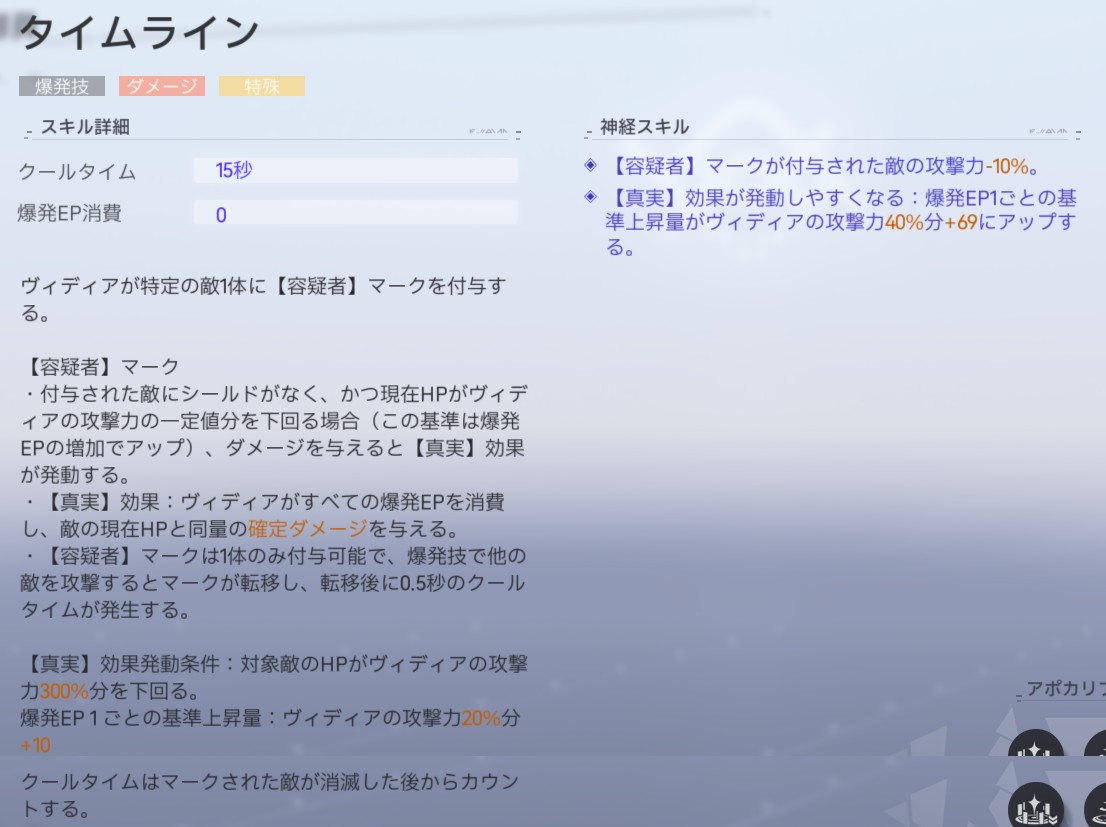Select the yellow 特殊 tag
Image resolution: width=1106 pixels, height=827 pixels.
coord(262,87)
